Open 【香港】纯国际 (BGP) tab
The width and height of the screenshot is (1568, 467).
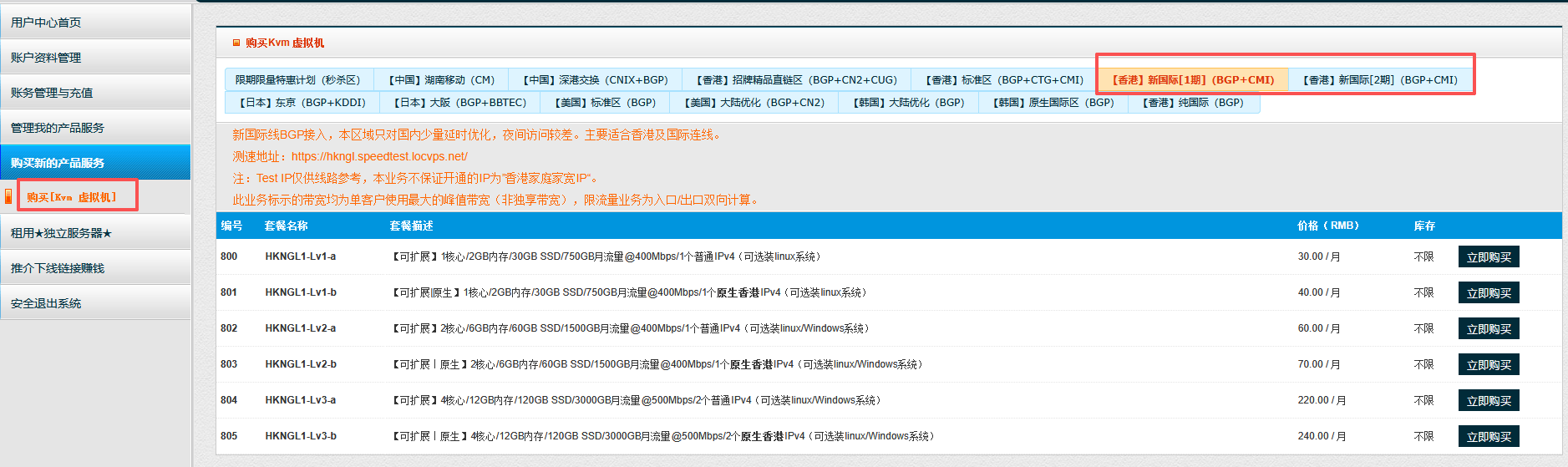pyautogui.click(x=1193, y=102)
